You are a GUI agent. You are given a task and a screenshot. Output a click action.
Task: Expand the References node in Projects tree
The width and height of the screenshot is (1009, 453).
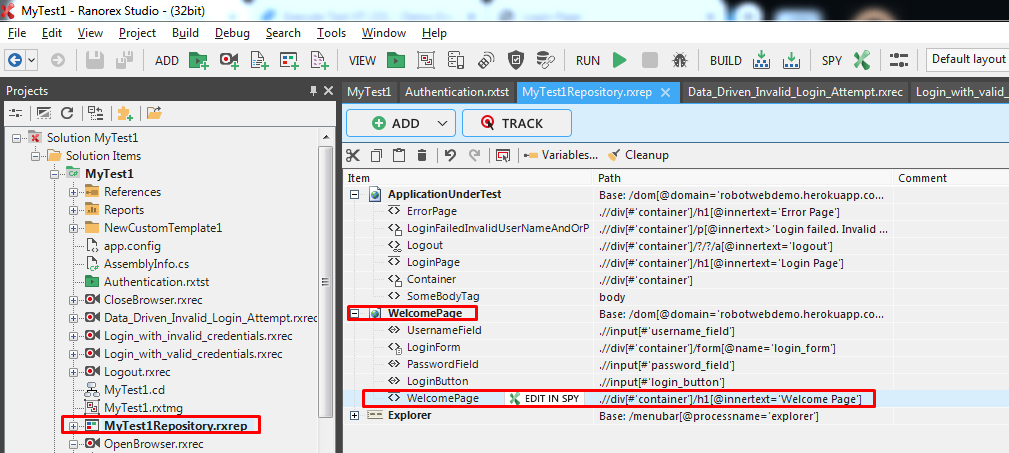pos(73,192)
